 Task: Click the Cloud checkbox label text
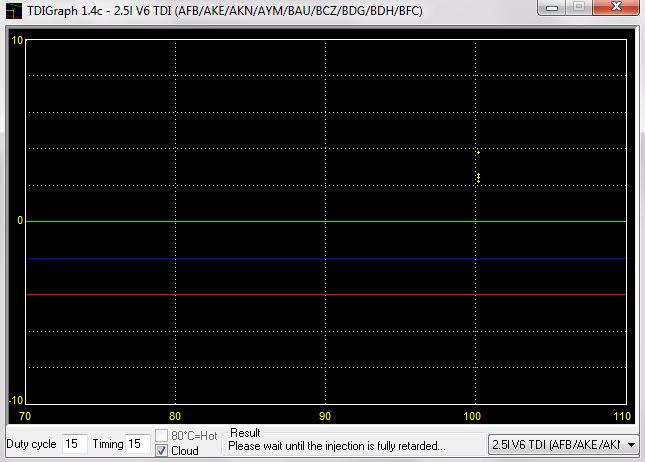tap(185, 451)
